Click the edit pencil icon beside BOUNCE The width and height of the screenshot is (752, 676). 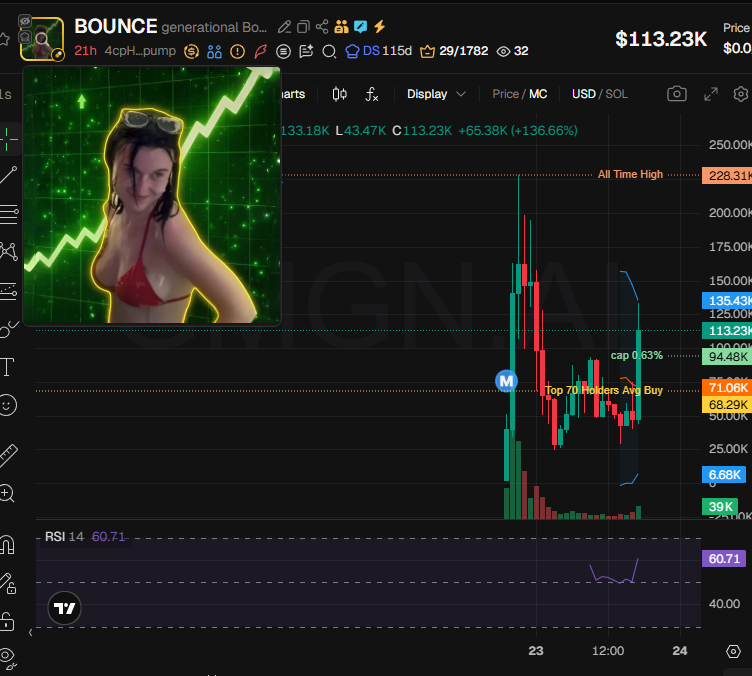[284, 27]
